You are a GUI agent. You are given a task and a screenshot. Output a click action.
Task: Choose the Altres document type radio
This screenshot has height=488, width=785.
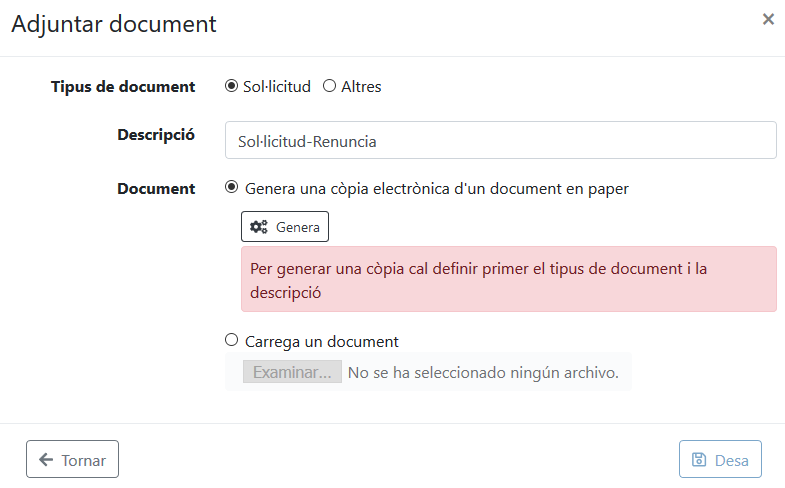tap(329, 86)
